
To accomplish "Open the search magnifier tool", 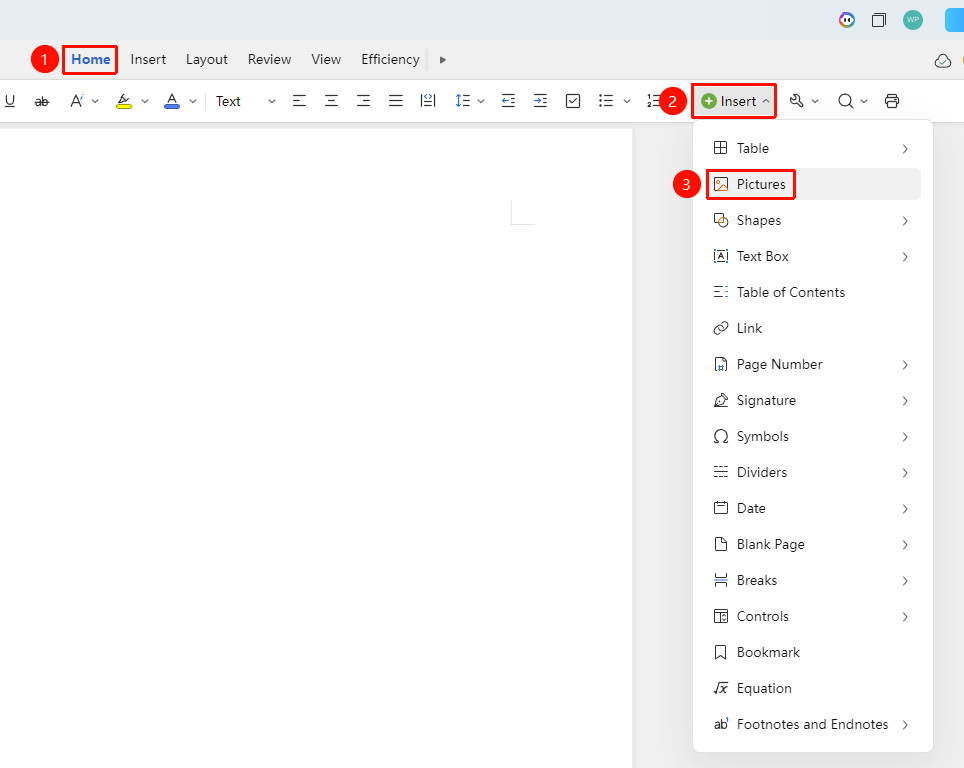I will pos(846,101).
